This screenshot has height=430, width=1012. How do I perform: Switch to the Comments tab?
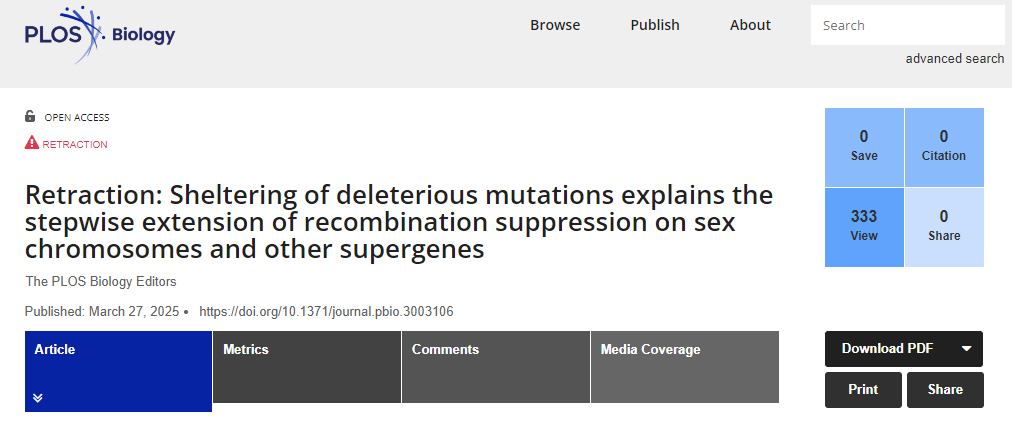tap(496, 367)
